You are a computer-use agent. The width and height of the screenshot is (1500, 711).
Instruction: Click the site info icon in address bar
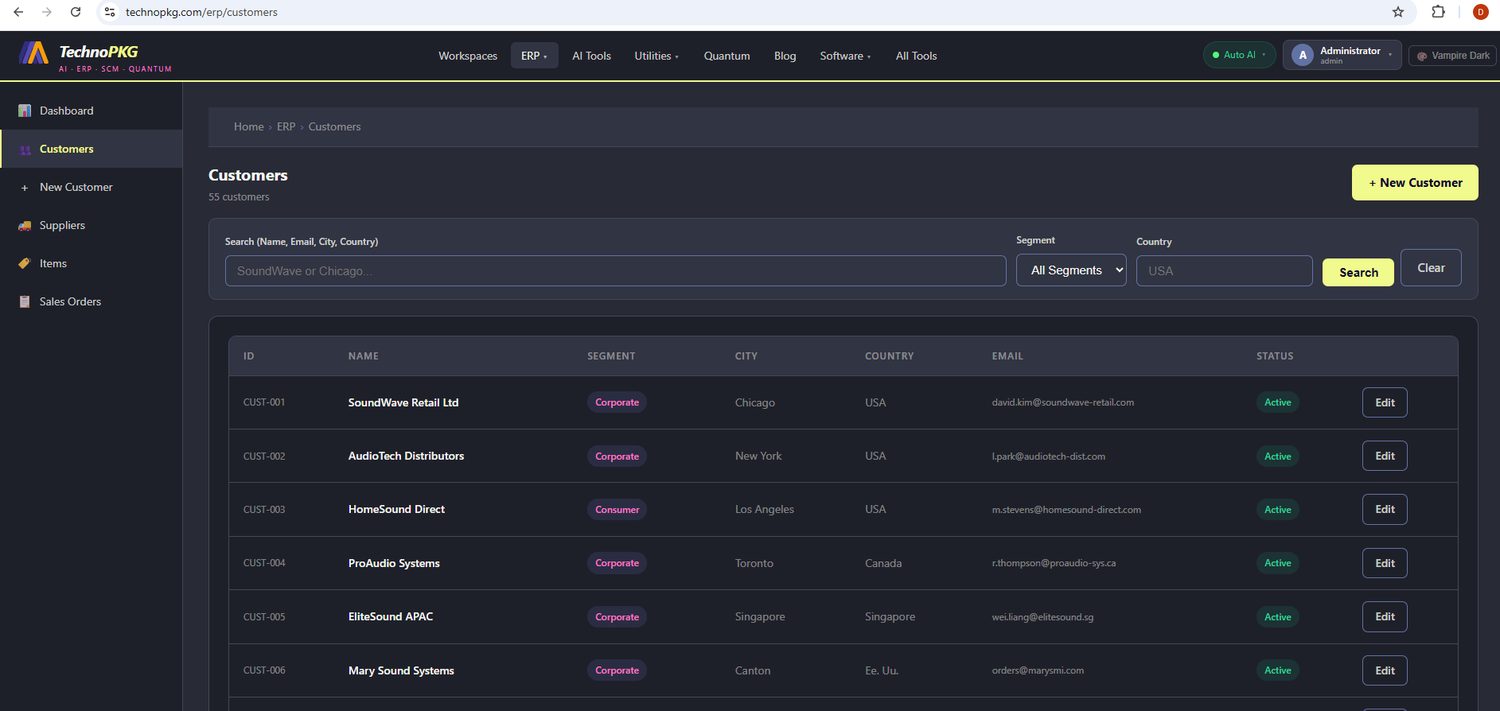pyautogui.click(x=110, y=12)
